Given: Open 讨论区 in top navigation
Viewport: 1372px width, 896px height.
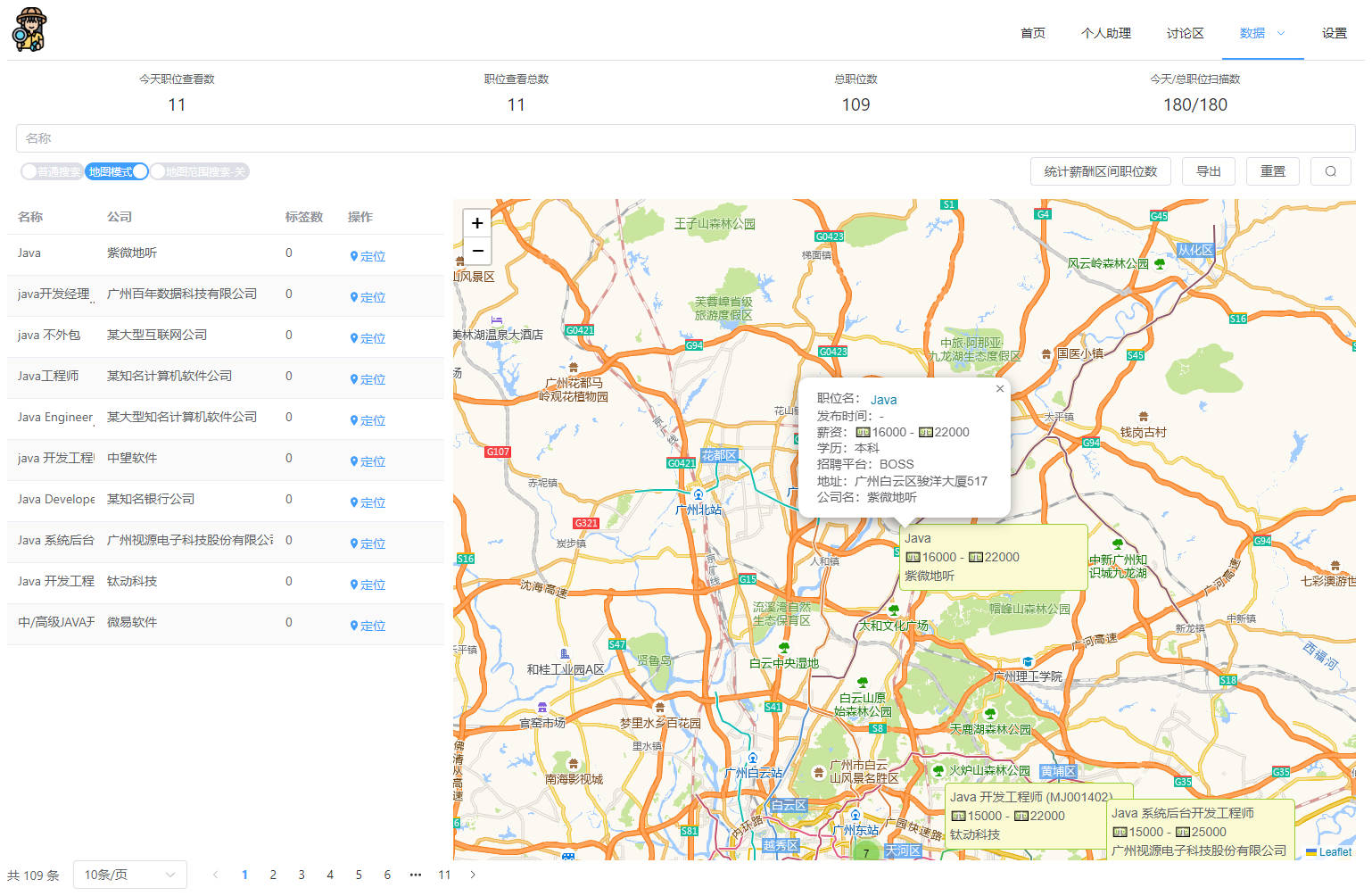Looking at the screenshot, I should click(x=1186, y=33).
